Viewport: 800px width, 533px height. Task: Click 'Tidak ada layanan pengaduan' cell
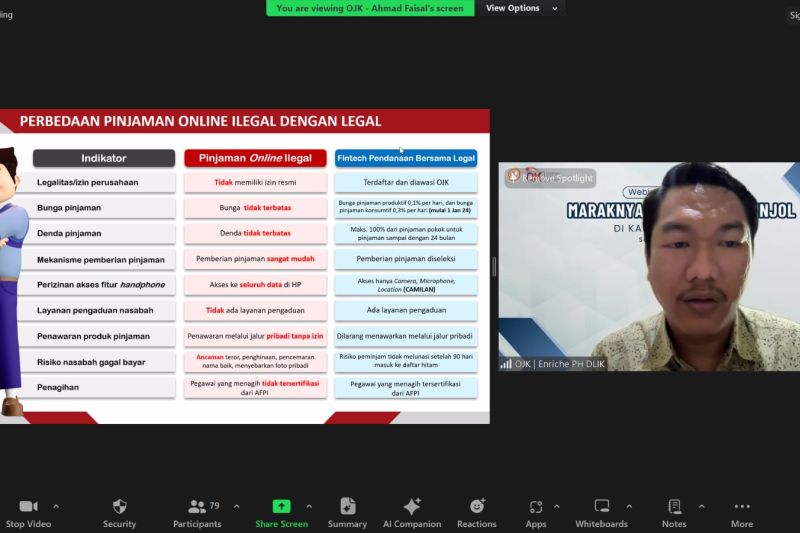[x=255, y=310]
